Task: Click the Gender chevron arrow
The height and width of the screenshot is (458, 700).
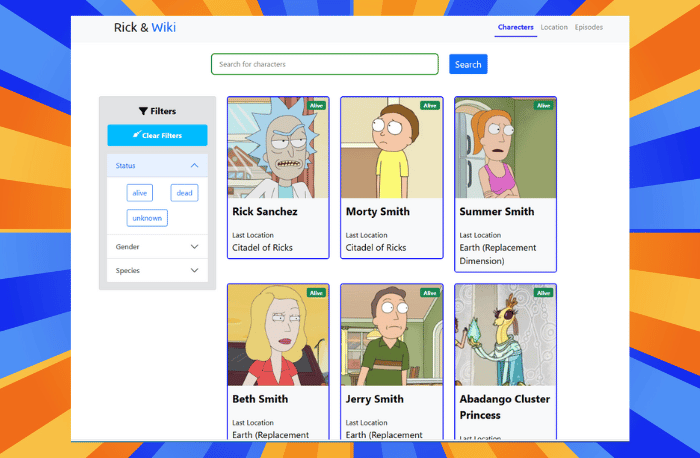Action: point(194,247)
